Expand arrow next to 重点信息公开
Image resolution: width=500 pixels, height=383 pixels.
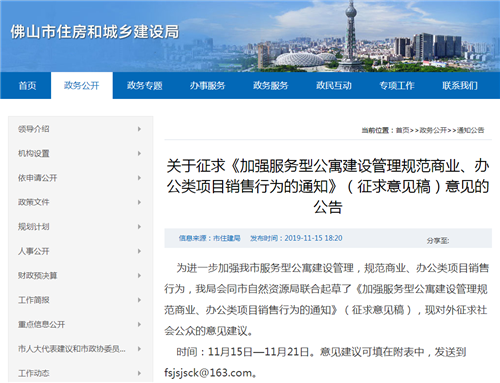[139, 324]
